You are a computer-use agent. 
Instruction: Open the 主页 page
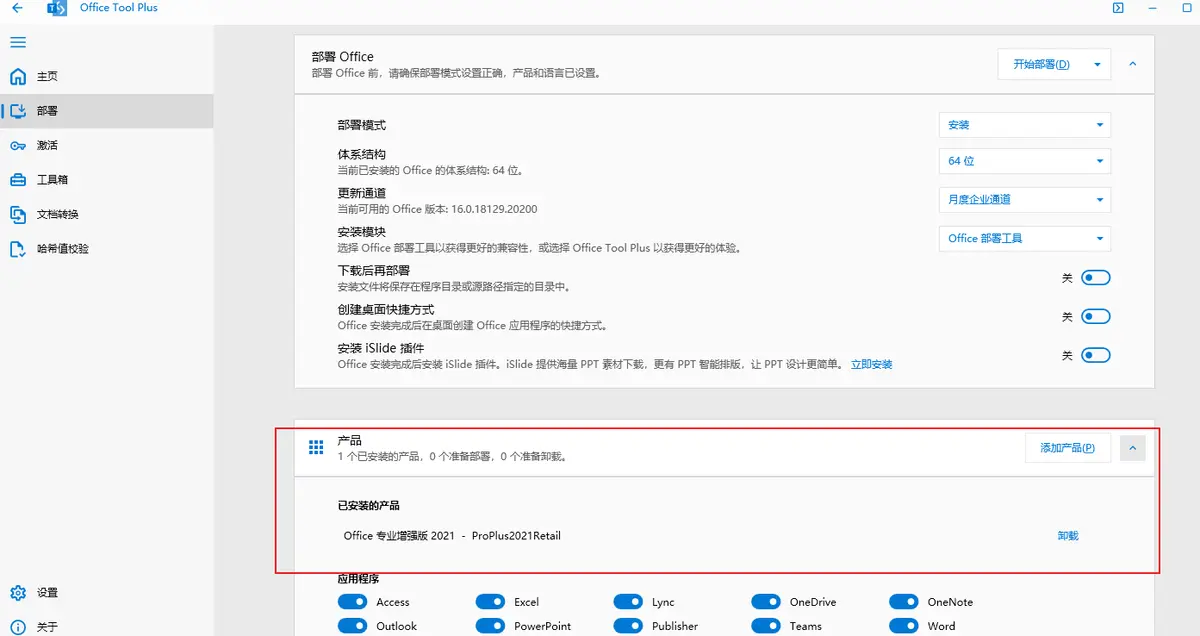pyautogui.click(x=107, y=77)
